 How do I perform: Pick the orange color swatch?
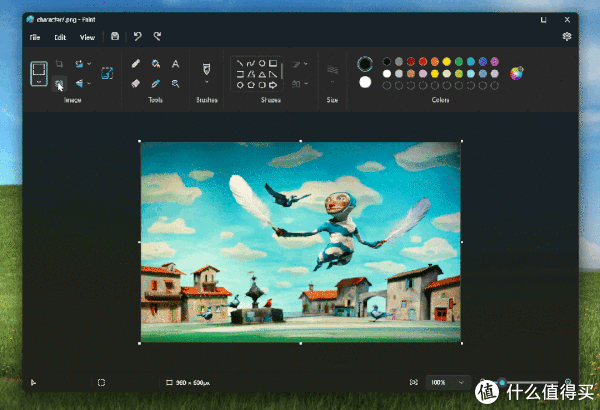coord(435,61)
